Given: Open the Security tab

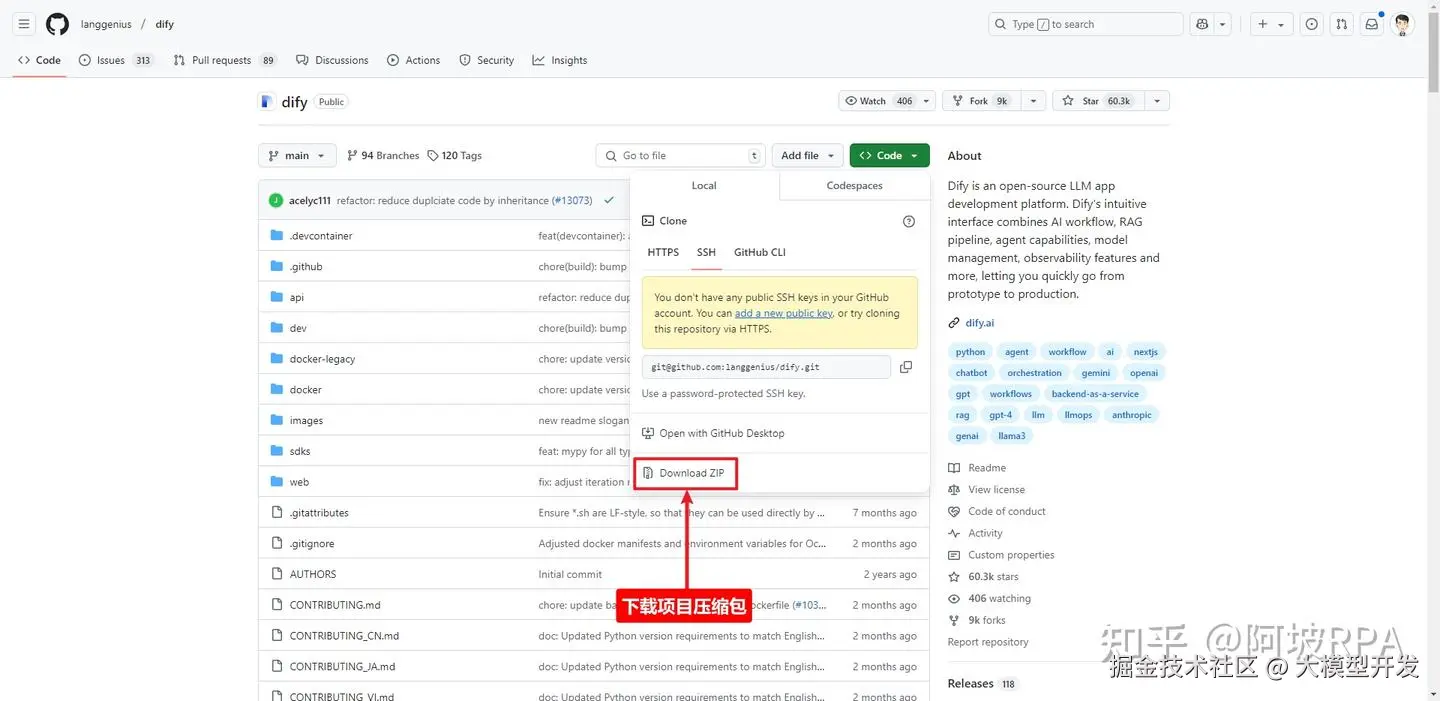Looking at the screenshot, I should pos(486,60).
